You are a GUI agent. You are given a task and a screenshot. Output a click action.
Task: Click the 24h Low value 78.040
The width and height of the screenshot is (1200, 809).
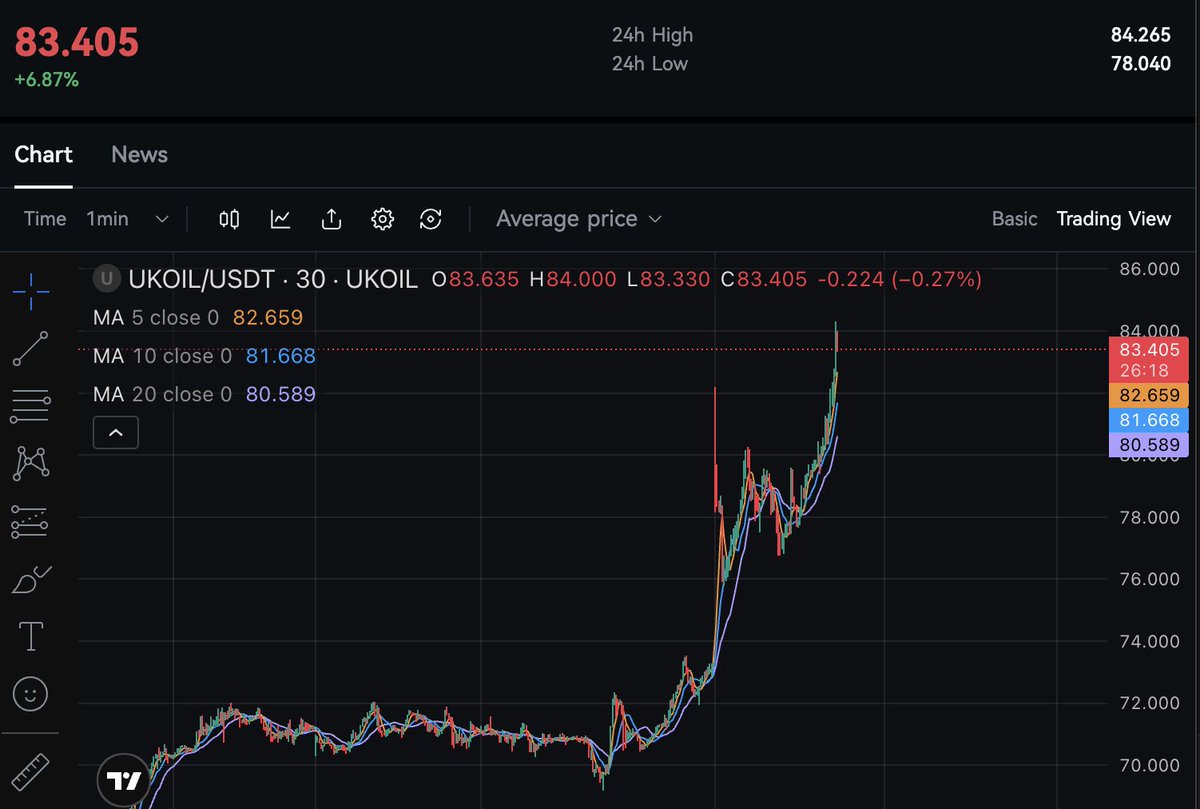[x=1140, y=64]
